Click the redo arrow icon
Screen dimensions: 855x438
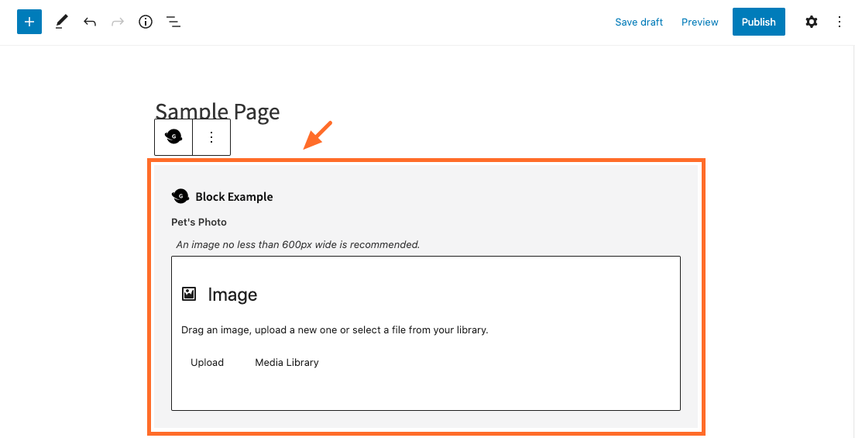pyautogui.click(x=117, y=22)
